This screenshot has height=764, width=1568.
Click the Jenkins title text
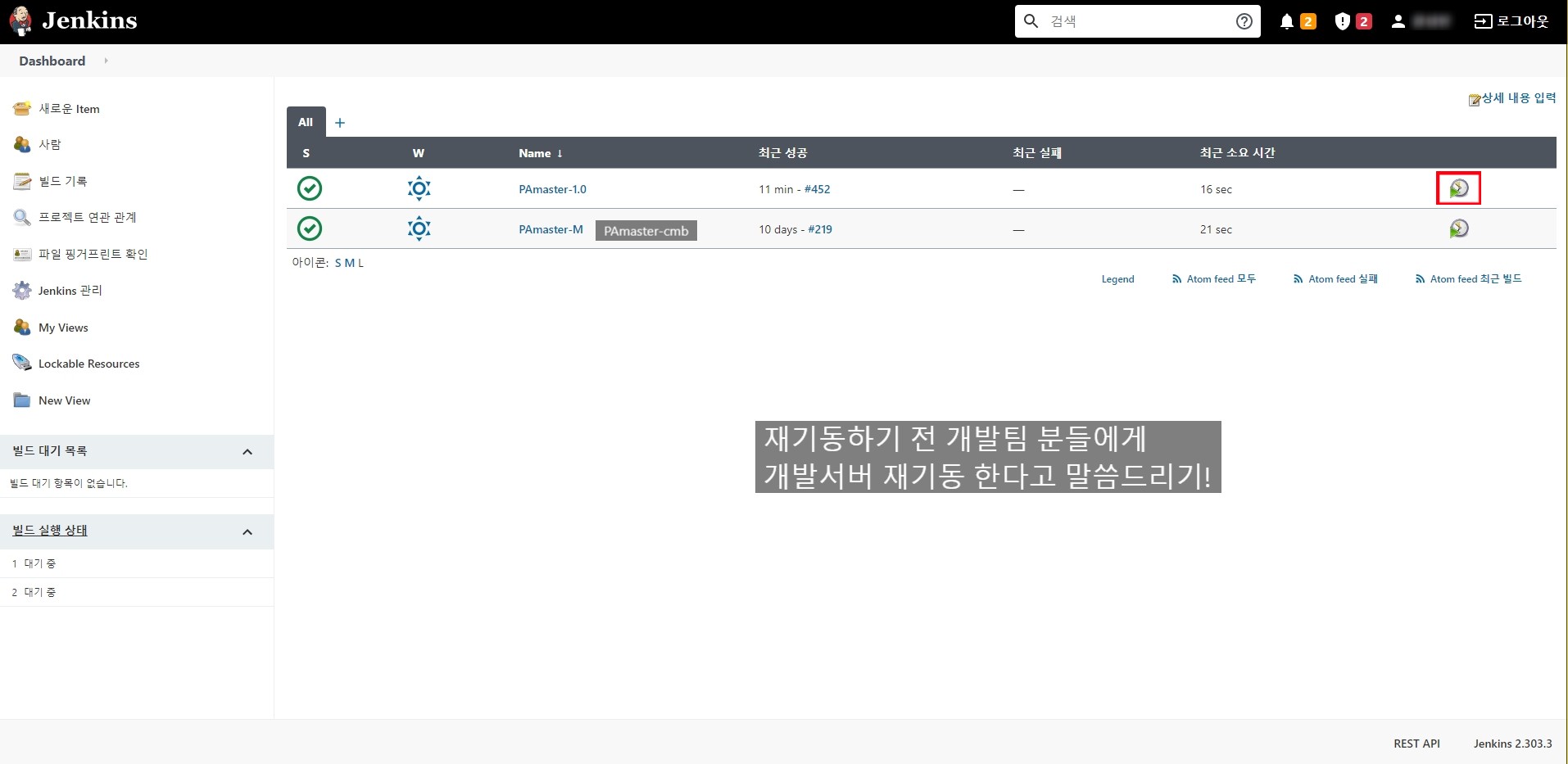(x=89, y=20)
